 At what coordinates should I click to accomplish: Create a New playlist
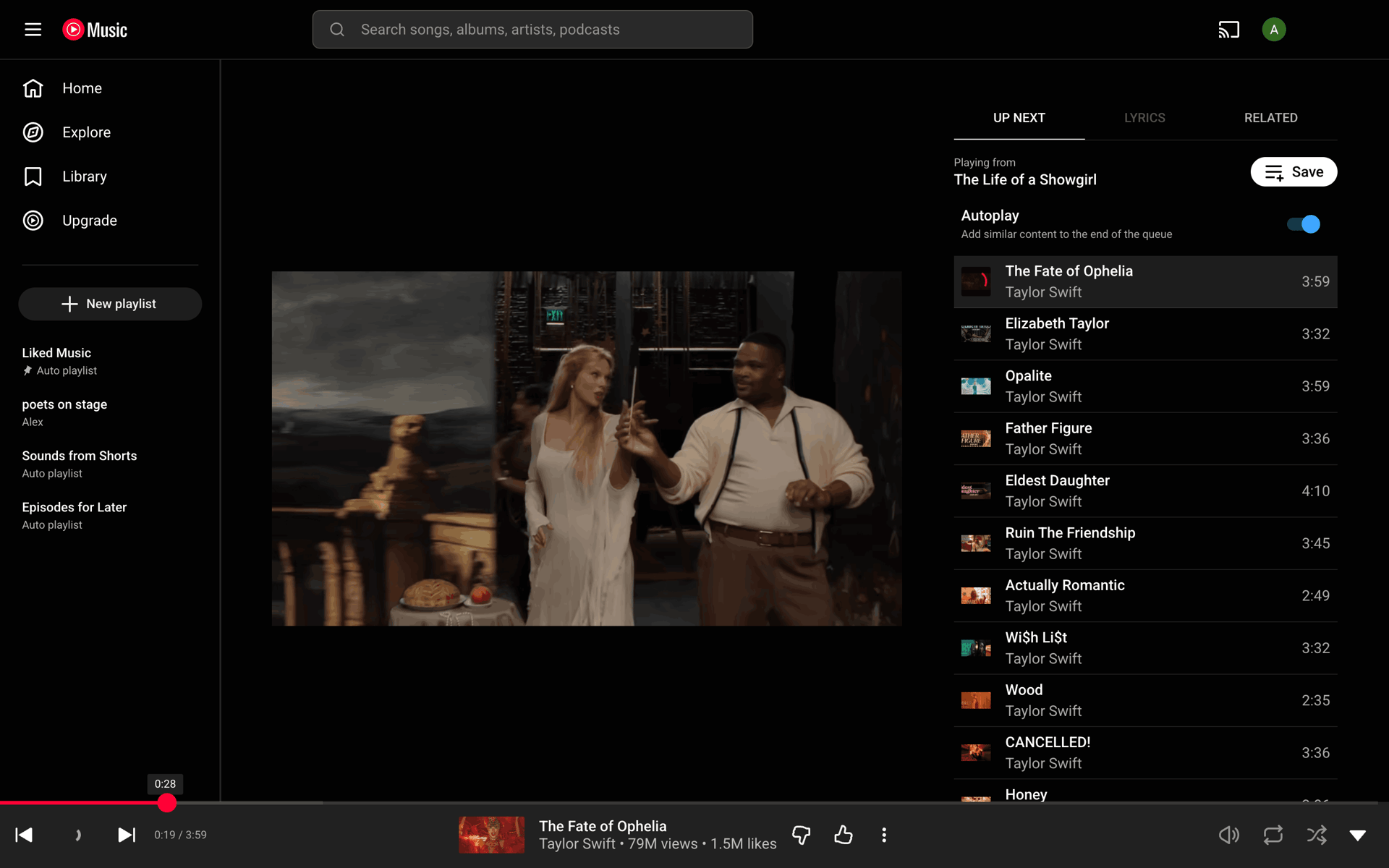point(110,304)
